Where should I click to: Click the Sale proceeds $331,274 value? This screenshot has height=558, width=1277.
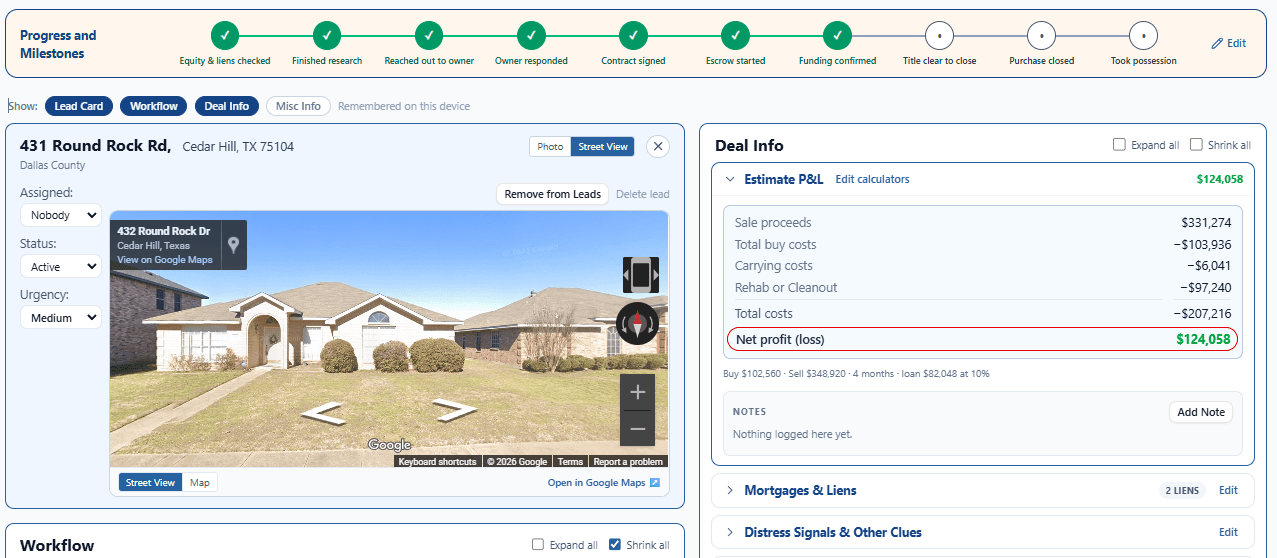[x=1205, y=222]
